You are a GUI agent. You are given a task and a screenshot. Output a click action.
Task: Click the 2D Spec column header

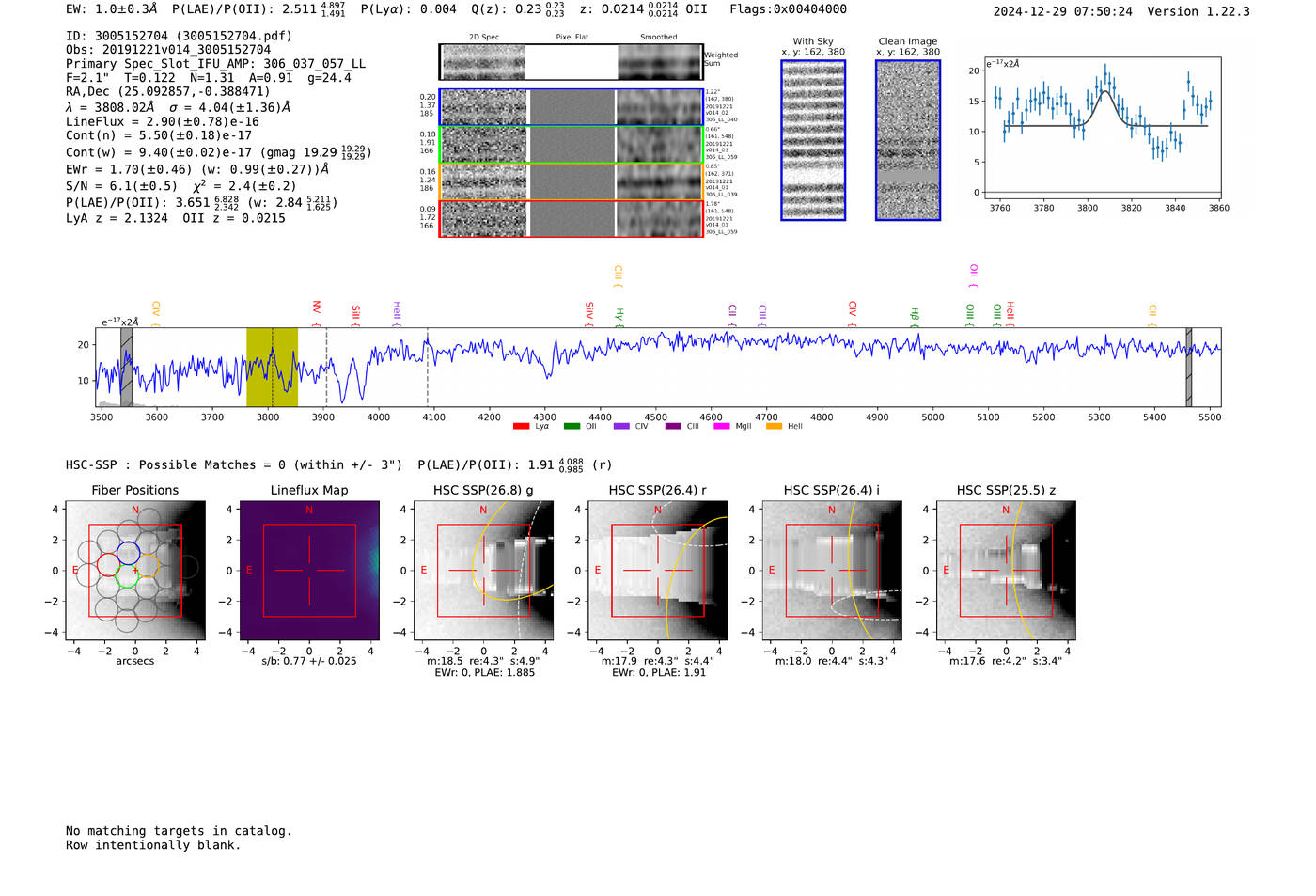click(x=484, y=38)
